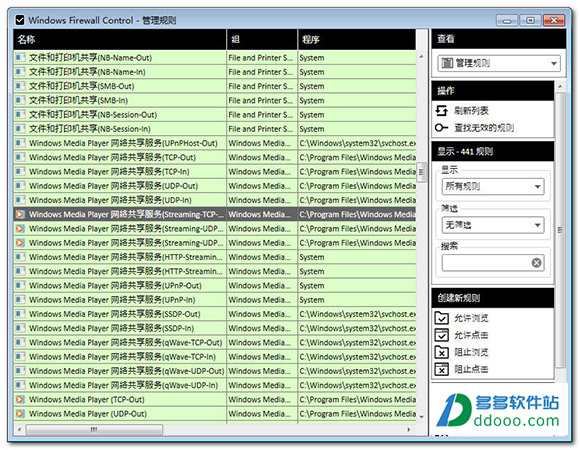The width and height of the screenshot is (580, 450).
Task: Select the 网络共享服务(UPnP-In) rule row
Action: click(x=215, y=300)
